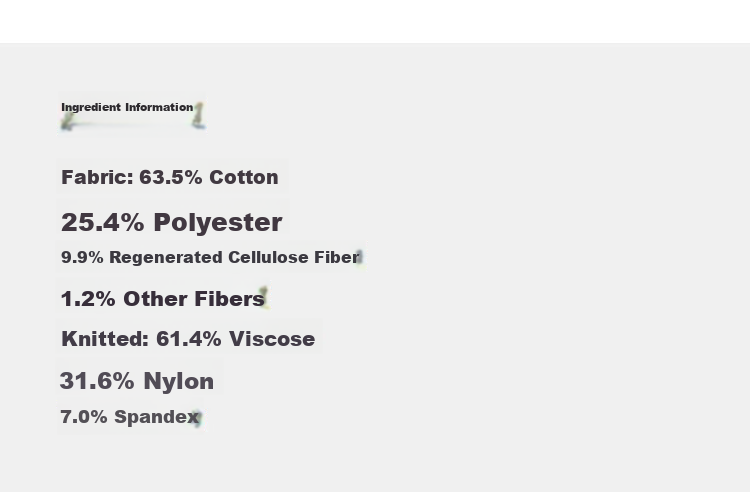Click the 63.5% percentage value
Image resolution: width=750 pixels, height=492 pixels.
171,177
